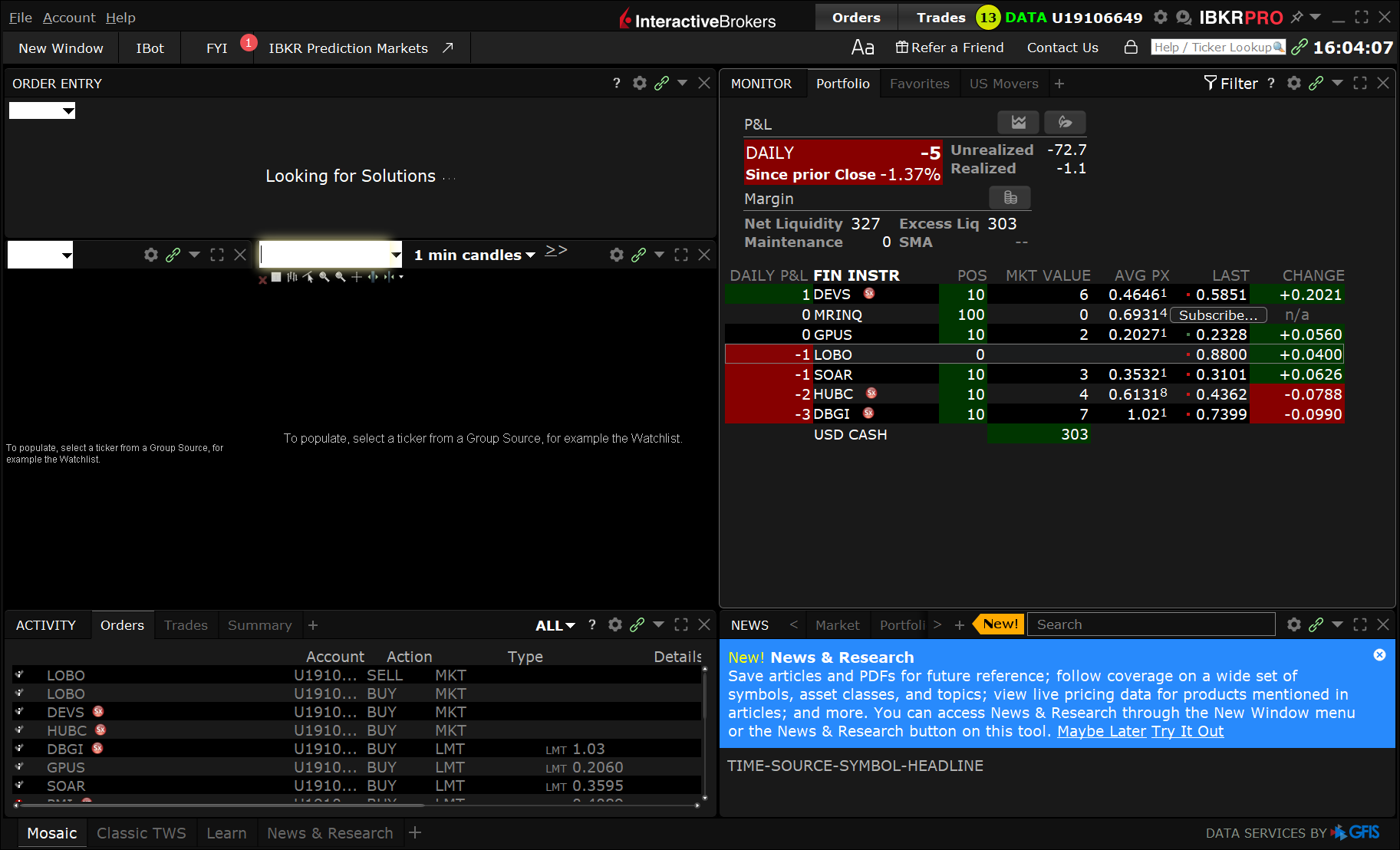1400x850 pixels.
Task: Click the Try It Out link
Action: click(1188, 731)
